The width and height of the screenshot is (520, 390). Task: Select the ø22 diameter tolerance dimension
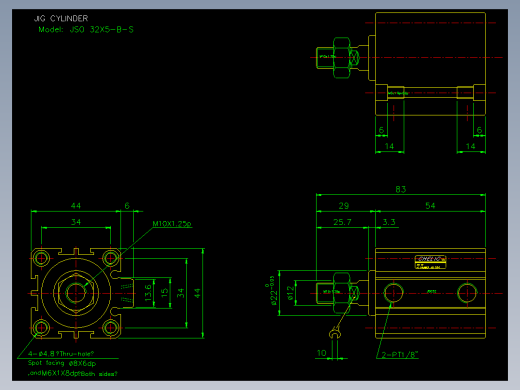273,291
